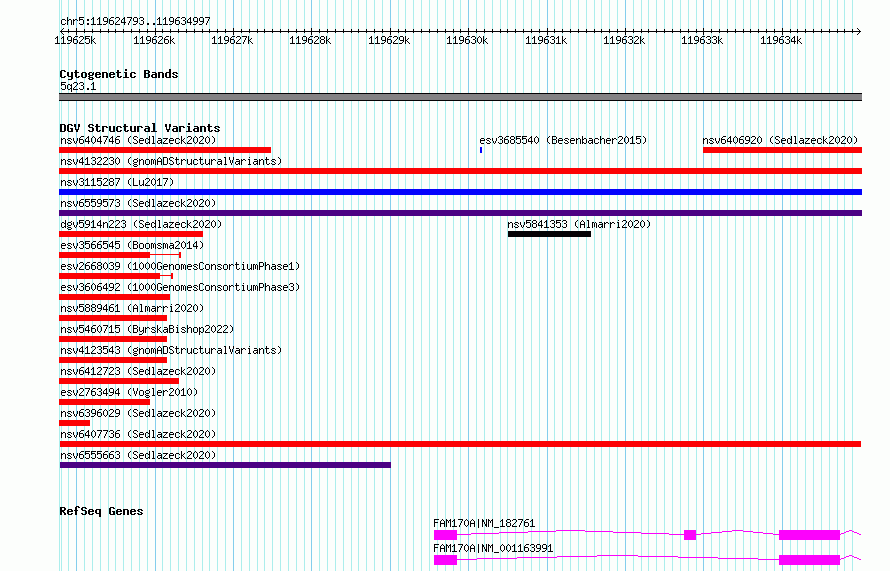Open esv3606492 (1000GenomesConsortiumPhase3) label

tap(180, 287)
